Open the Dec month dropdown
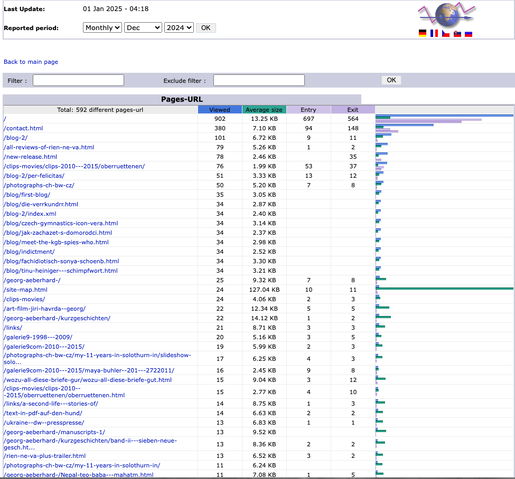Screen dimensions: 515x479 pyautogui.click(x=143, y=28)
